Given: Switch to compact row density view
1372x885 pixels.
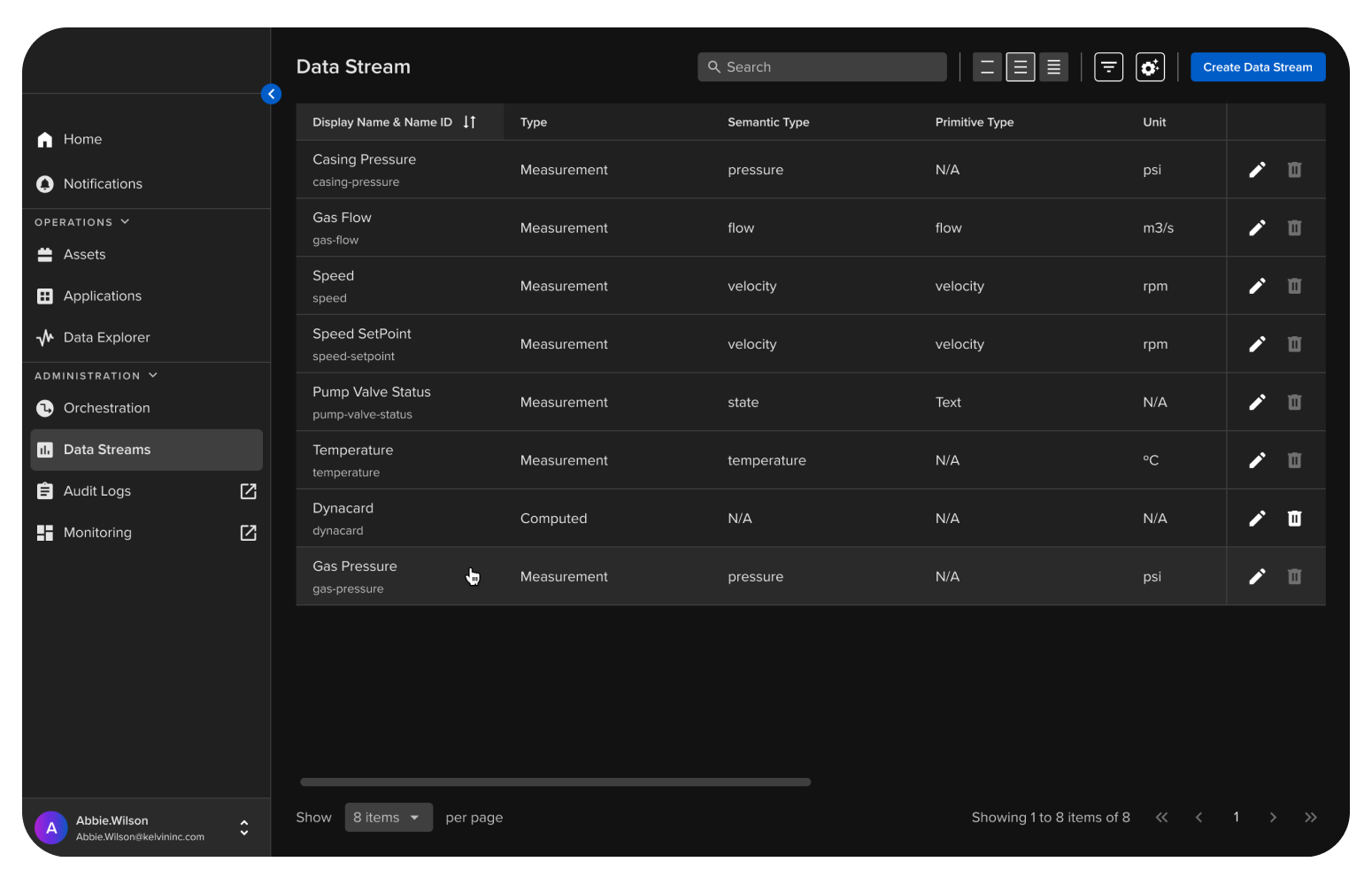Looking at the screenshot, I should coord(1053,67).
